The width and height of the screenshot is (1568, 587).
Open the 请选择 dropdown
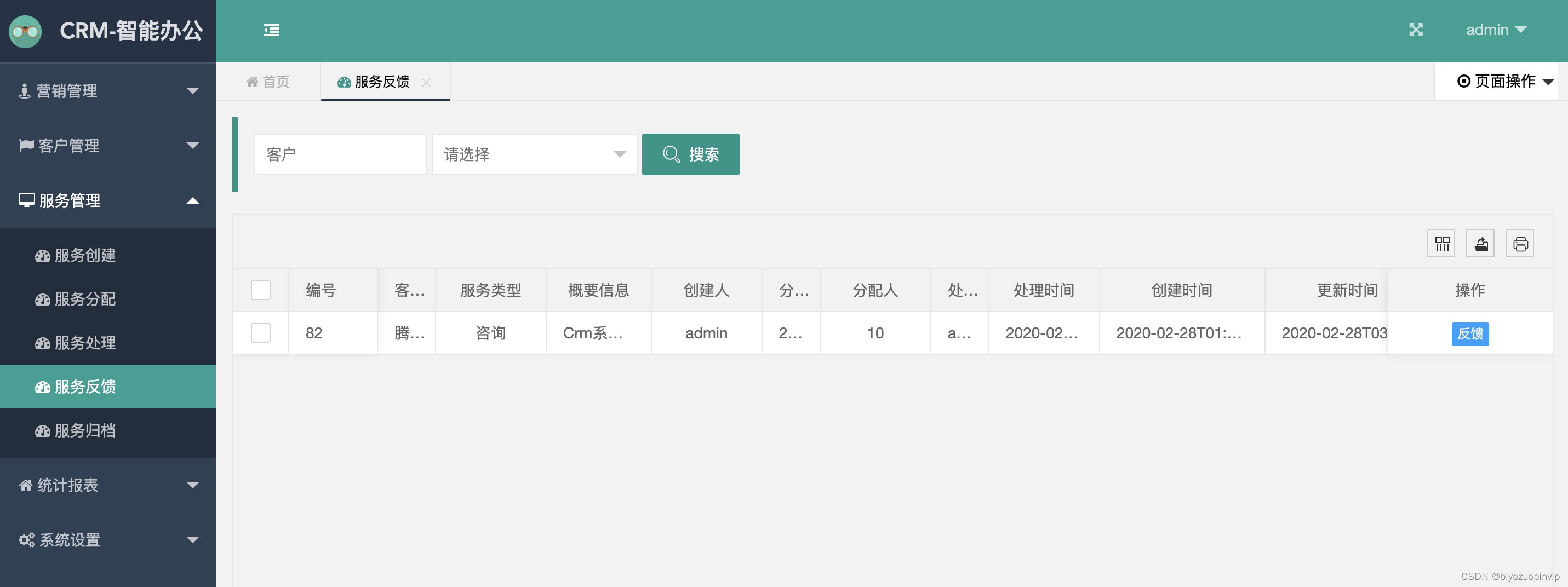click(x=534, y=154)
